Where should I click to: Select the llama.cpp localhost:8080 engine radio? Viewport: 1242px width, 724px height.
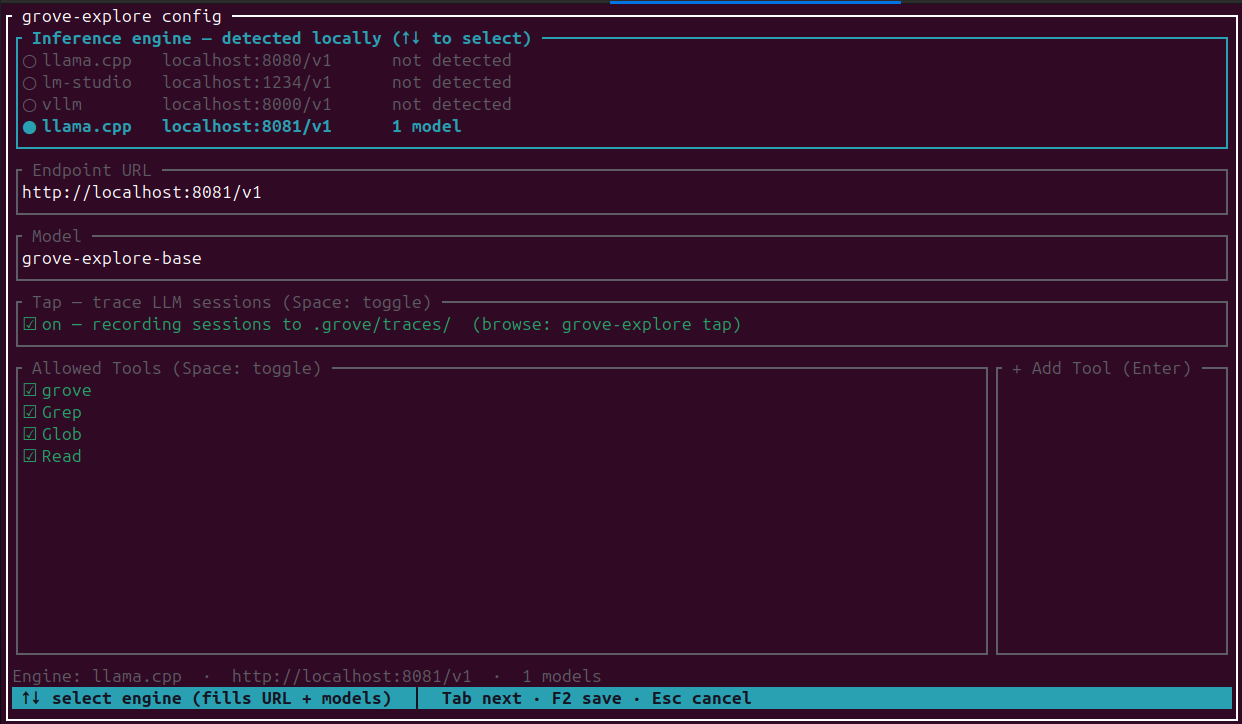(x=30, y=61)
